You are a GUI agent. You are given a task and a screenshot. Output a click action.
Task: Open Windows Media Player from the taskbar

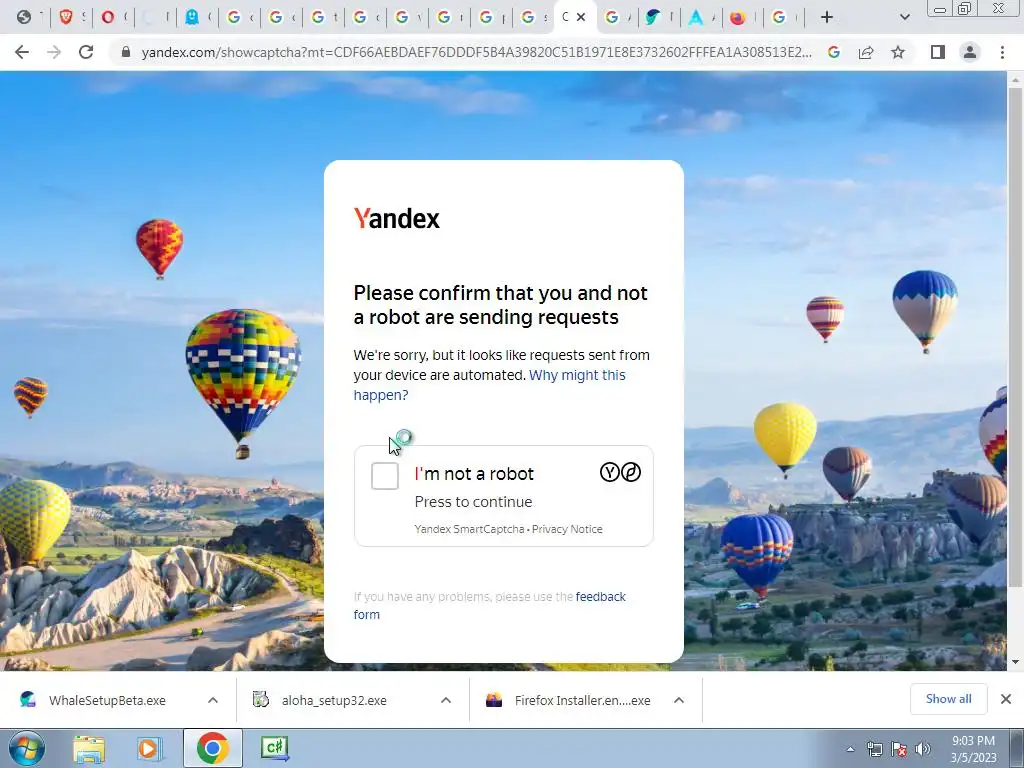click(x=149, y=748)
